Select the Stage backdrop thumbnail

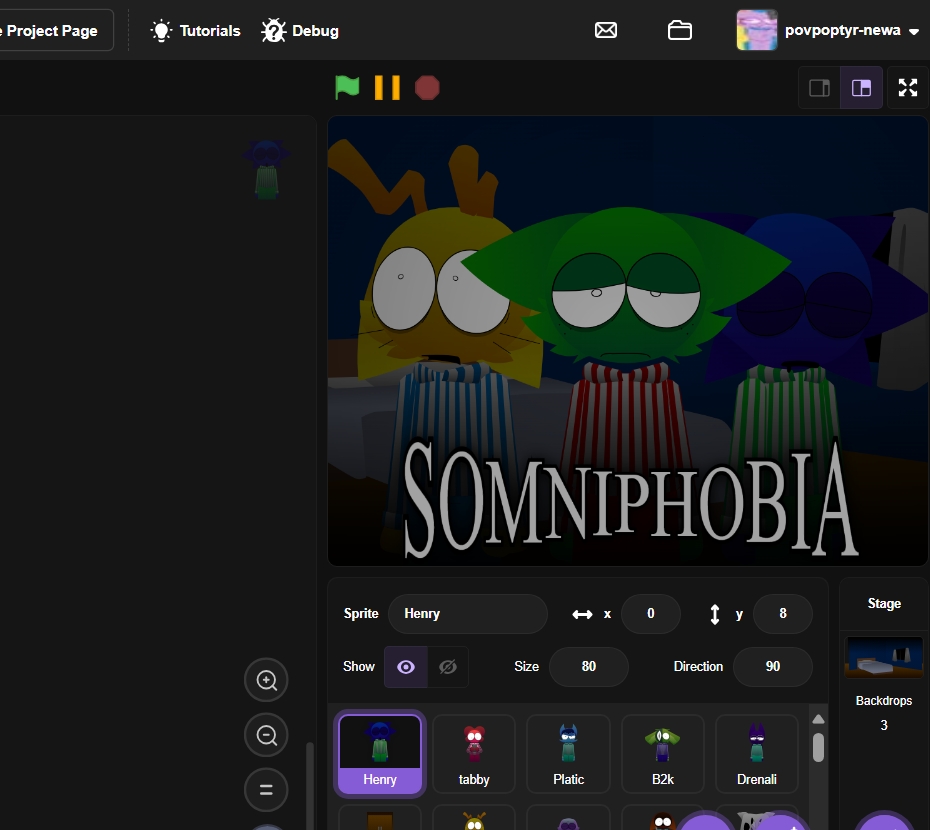(x=884, y=657)
